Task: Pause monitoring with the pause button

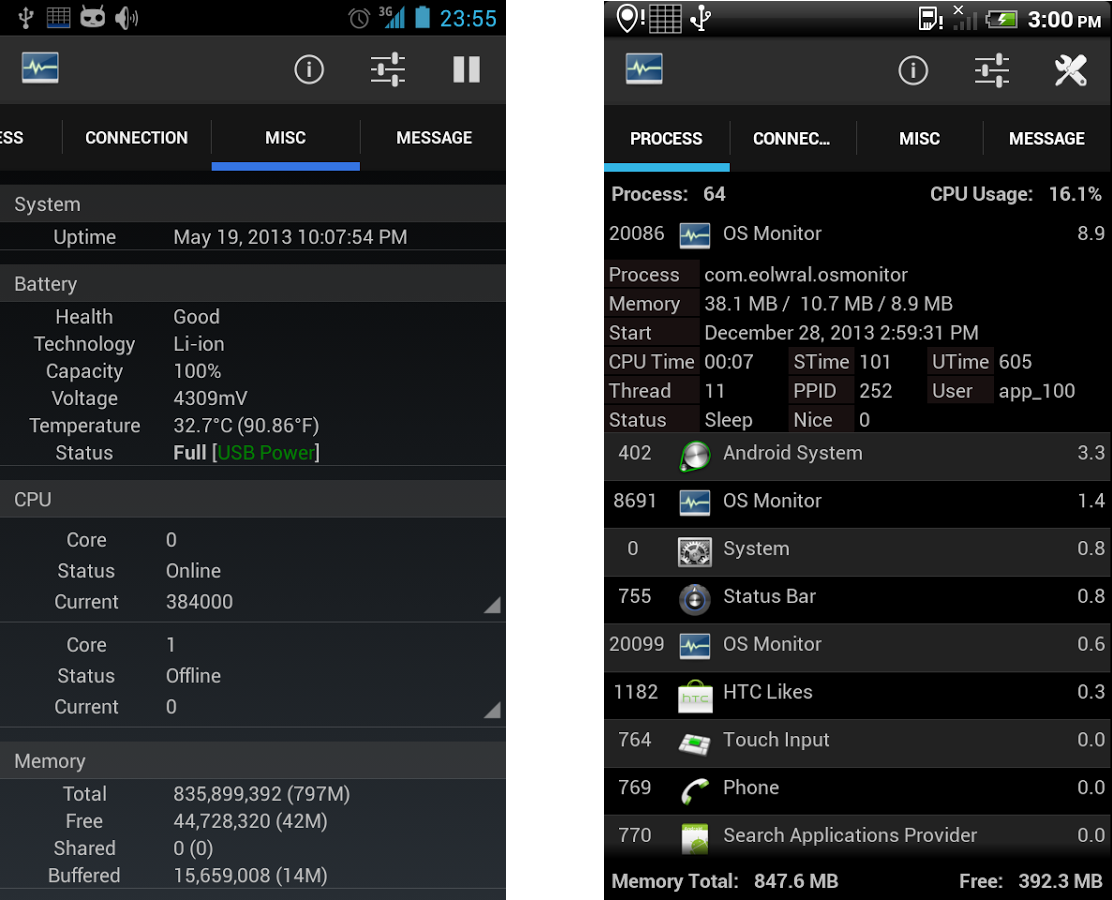Action: [467, 70]
